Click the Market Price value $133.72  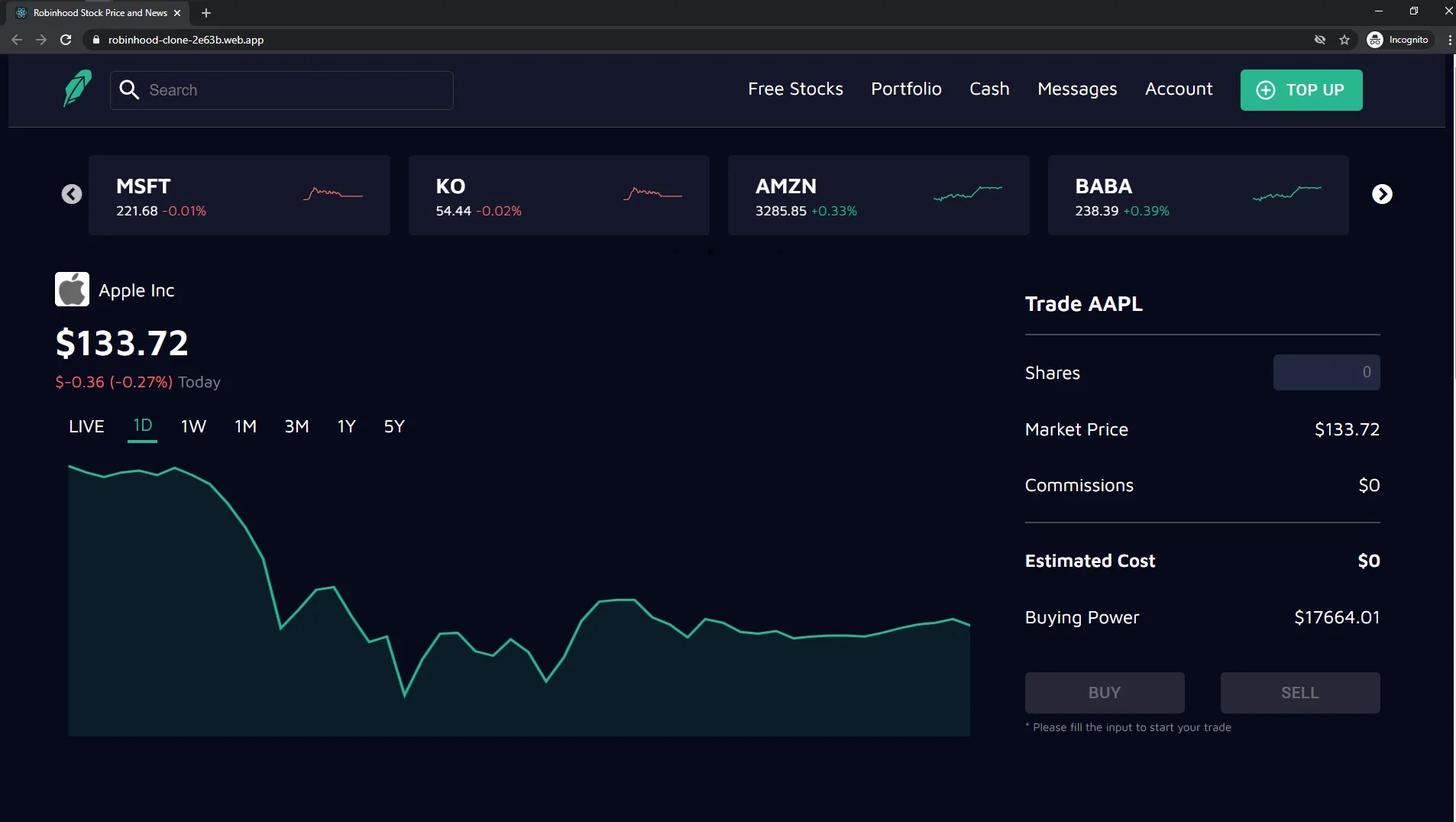[x=1347, y=429]
